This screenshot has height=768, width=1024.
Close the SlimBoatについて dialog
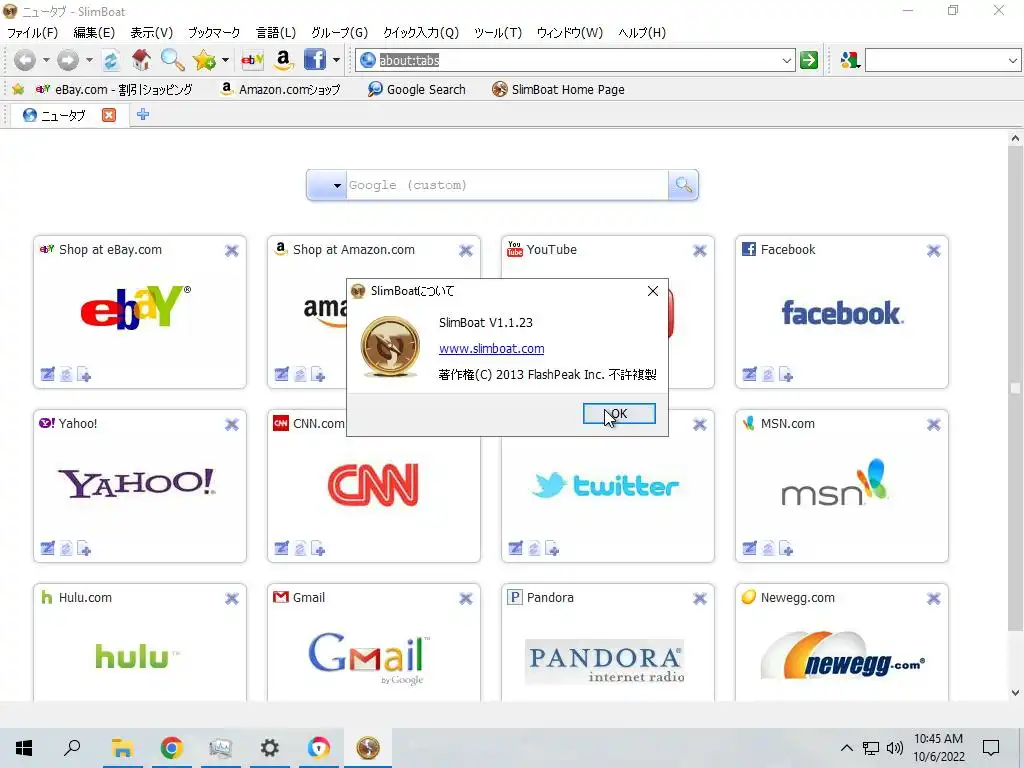652,291
